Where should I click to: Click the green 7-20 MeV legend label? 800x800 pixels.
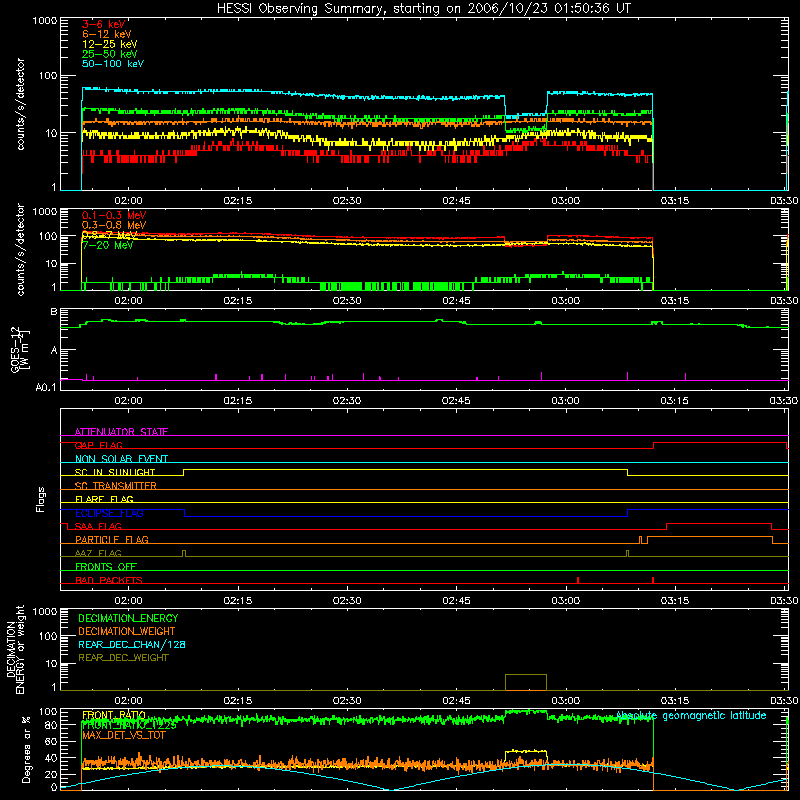(108, 245)
